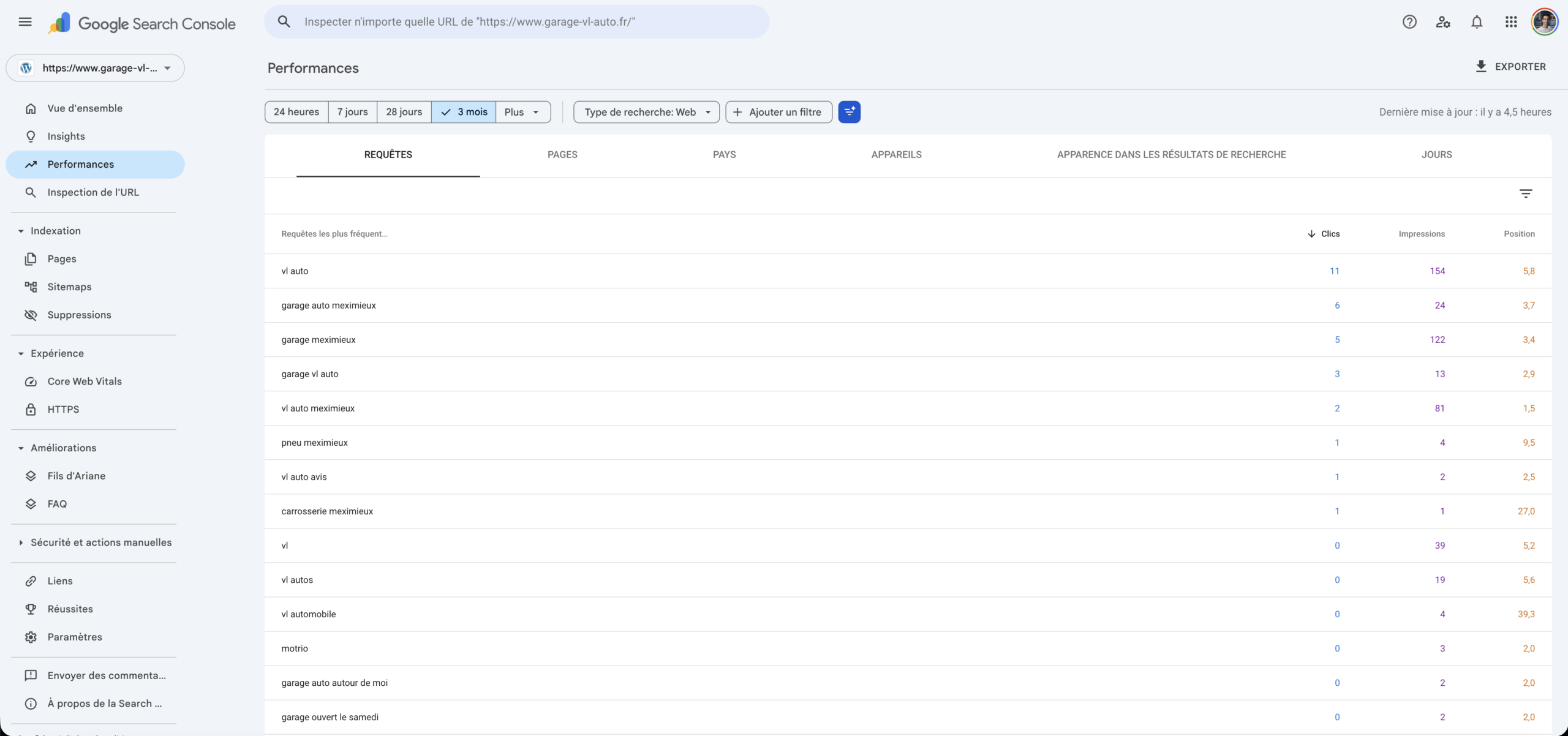
Task: Choose the 24 heures date range
Action: click(x=296, y=112)
